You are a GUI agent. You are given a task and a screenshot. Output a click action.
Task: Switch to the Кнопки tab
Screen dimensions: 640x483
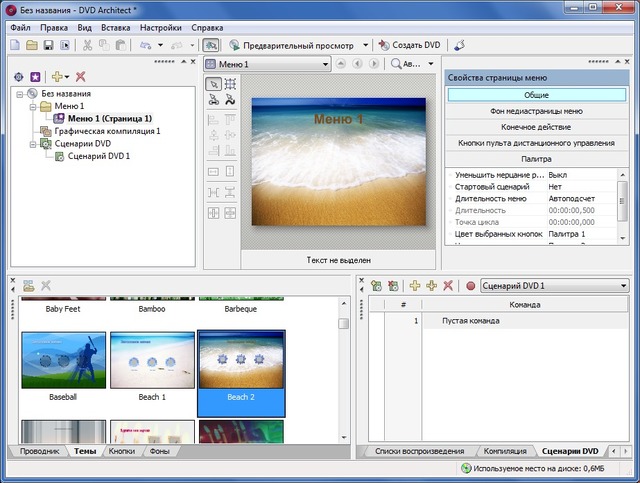121,452
